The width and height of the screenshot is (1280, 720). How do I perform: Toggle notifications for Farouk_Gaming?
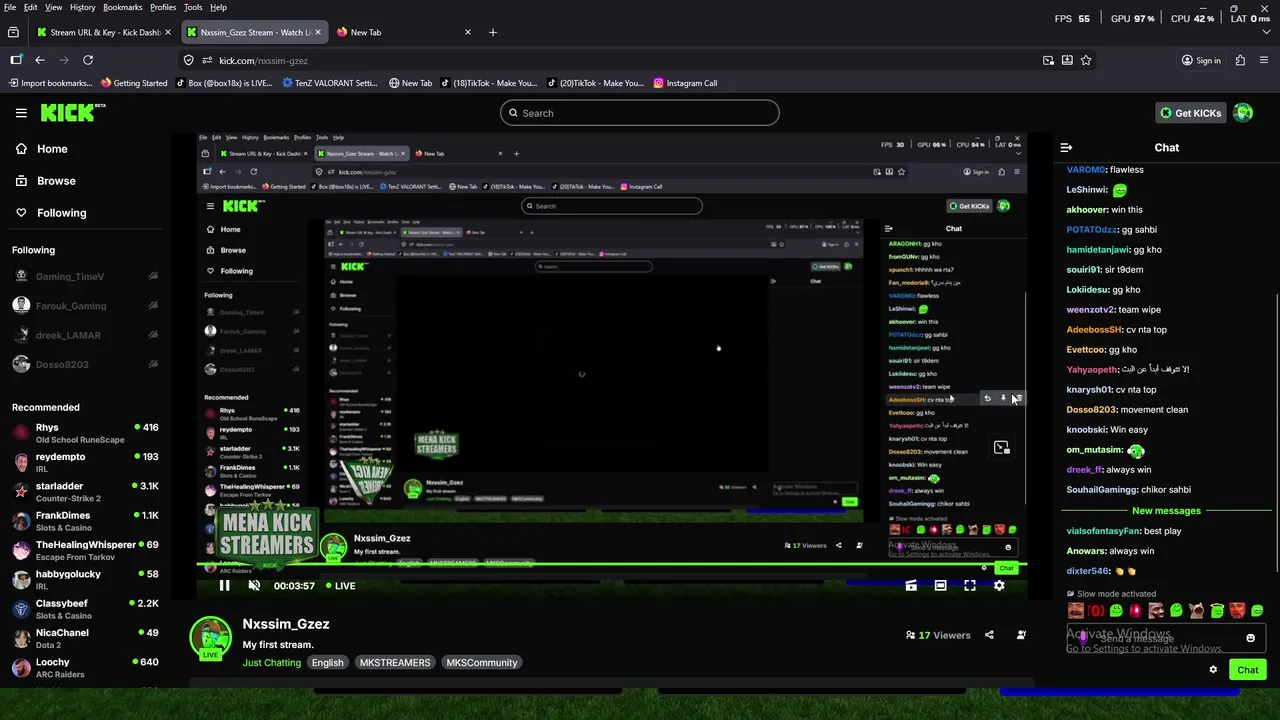[x=153, y=306]
